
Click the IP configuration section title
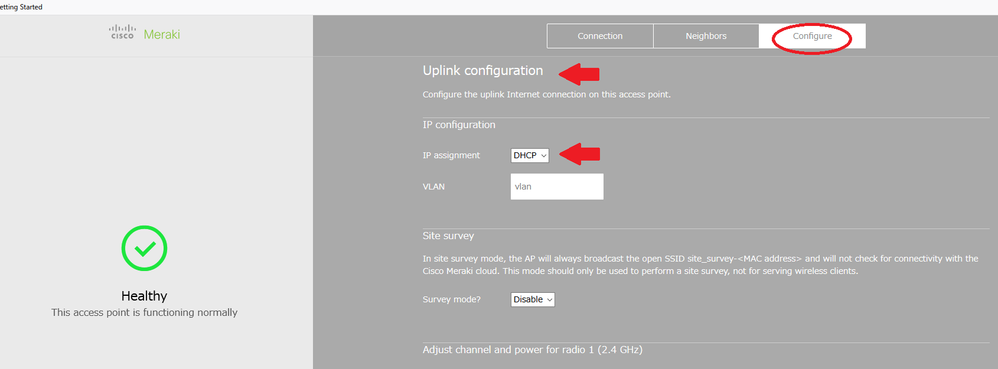coord(459,125)
